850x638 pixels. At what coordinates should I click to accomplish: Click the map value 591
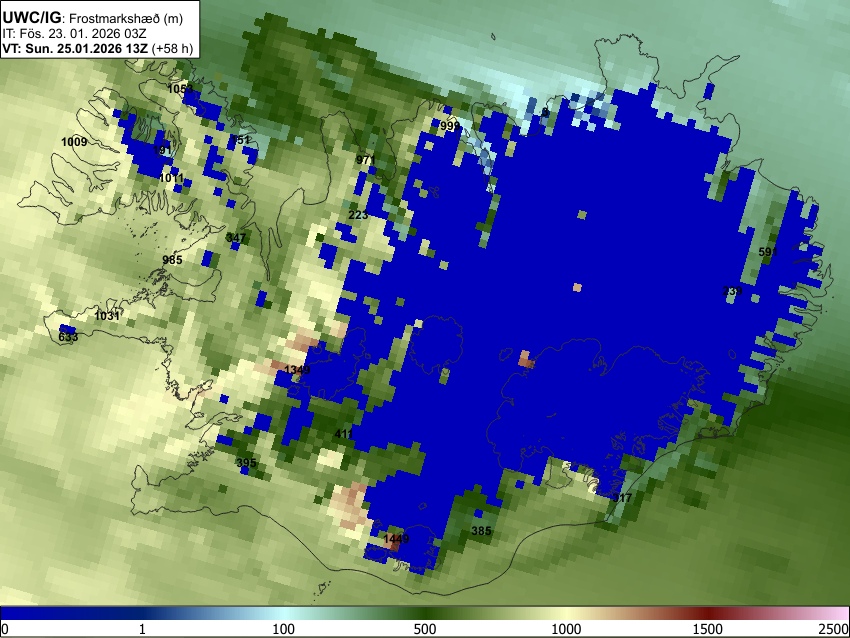tap(768, 252)
